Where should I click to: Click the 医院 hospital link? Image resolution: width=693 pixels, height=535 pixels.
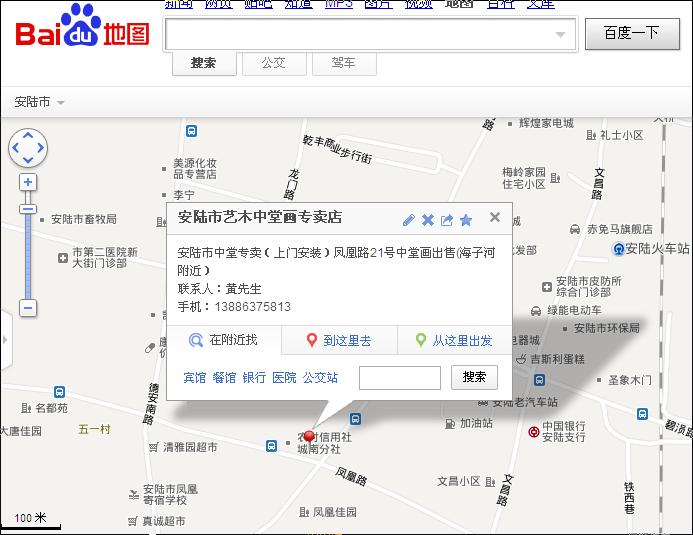coord(284,378)
